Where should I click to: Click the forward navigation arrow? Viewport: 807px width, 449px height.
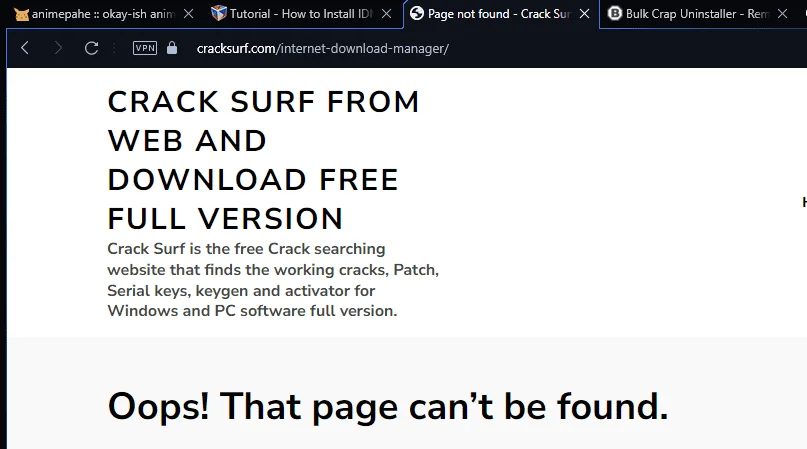[x=58, y=48]
